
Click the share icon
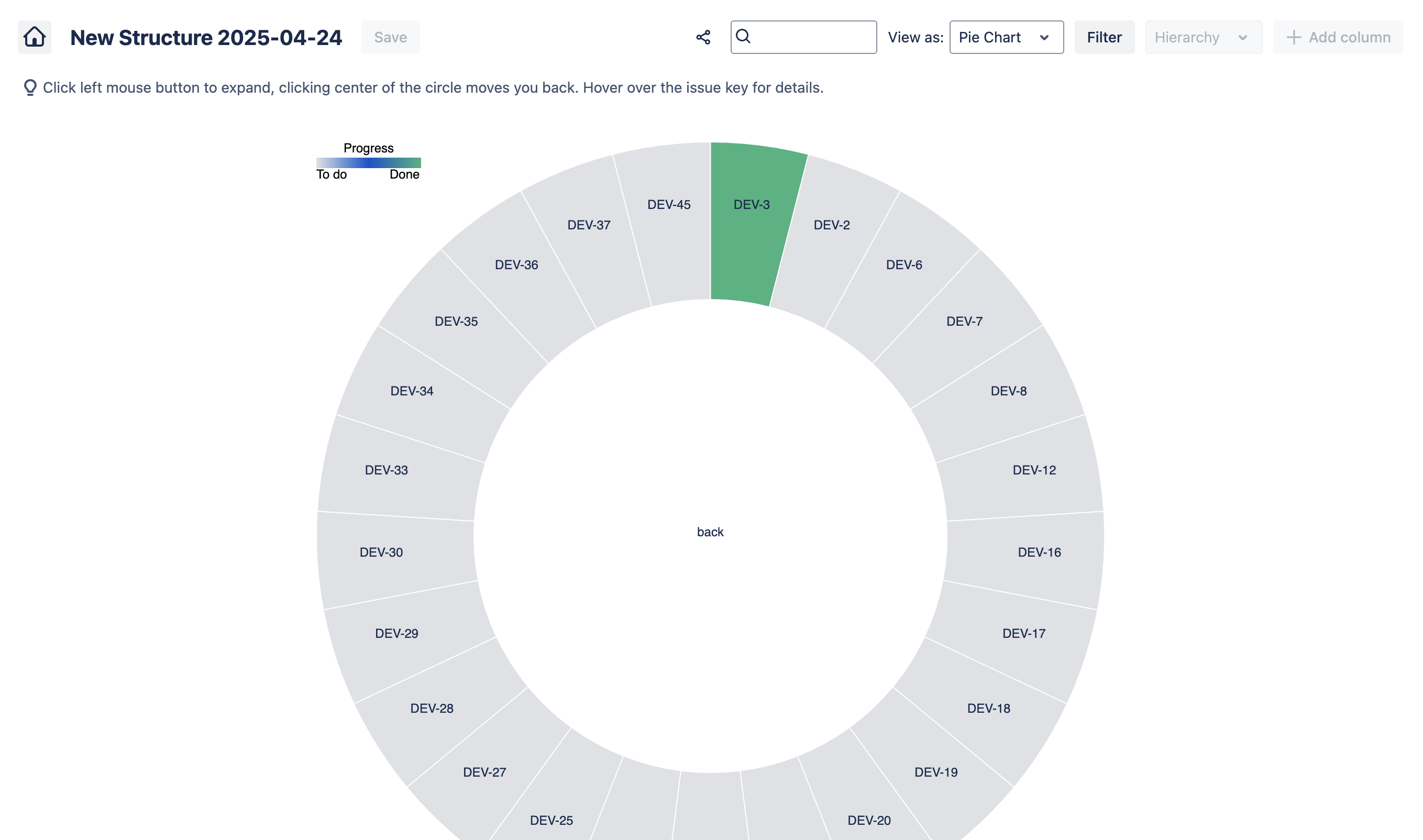click(x=703, y=37)
